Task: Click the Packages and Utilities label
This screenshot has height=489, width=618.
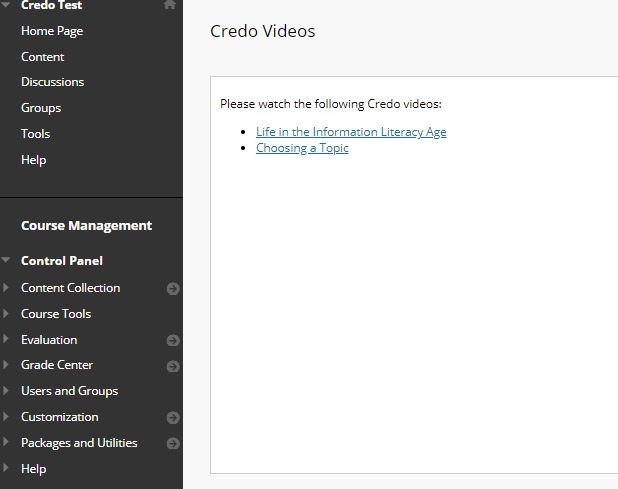Action: pos(79,443)
